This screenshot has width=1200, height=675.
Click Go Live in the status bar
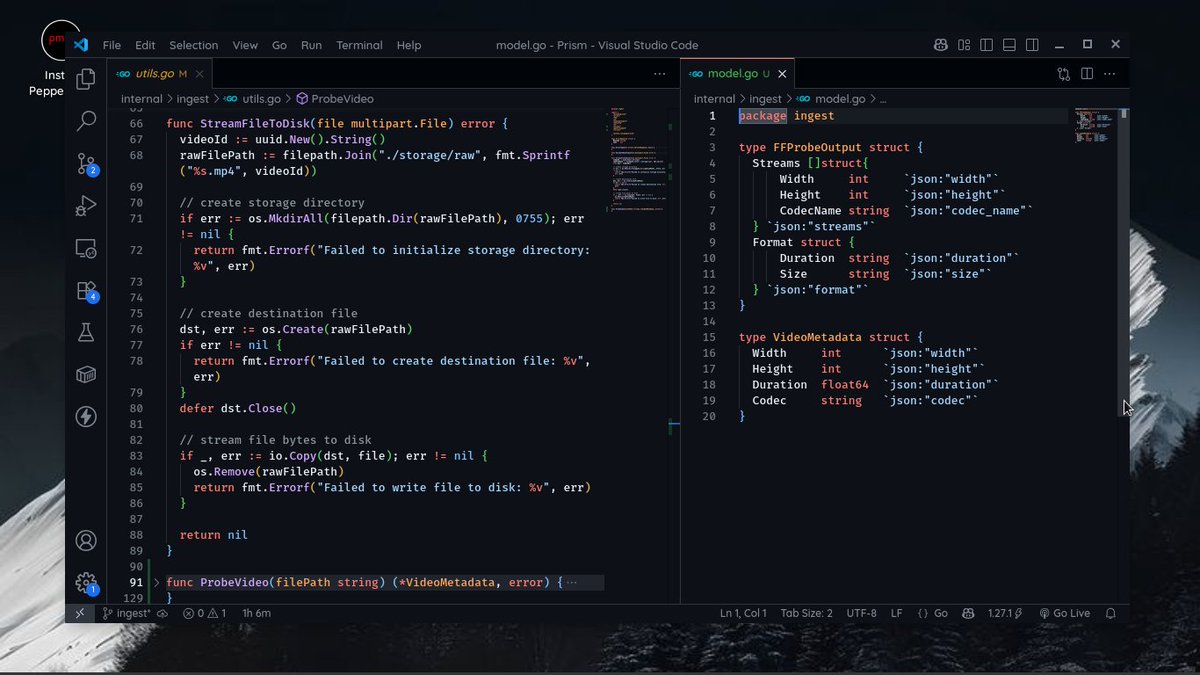click(x=1065, y=613)
